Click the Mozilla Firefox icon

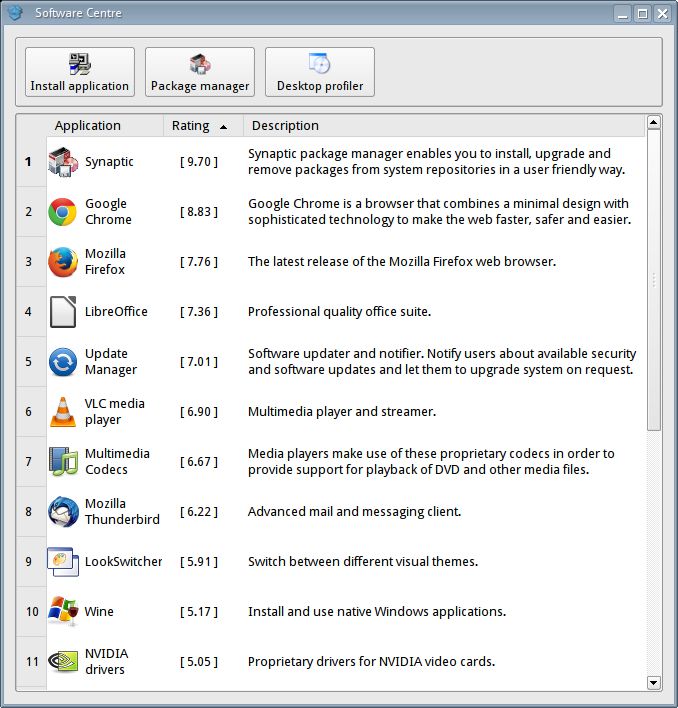pos(64,262)
